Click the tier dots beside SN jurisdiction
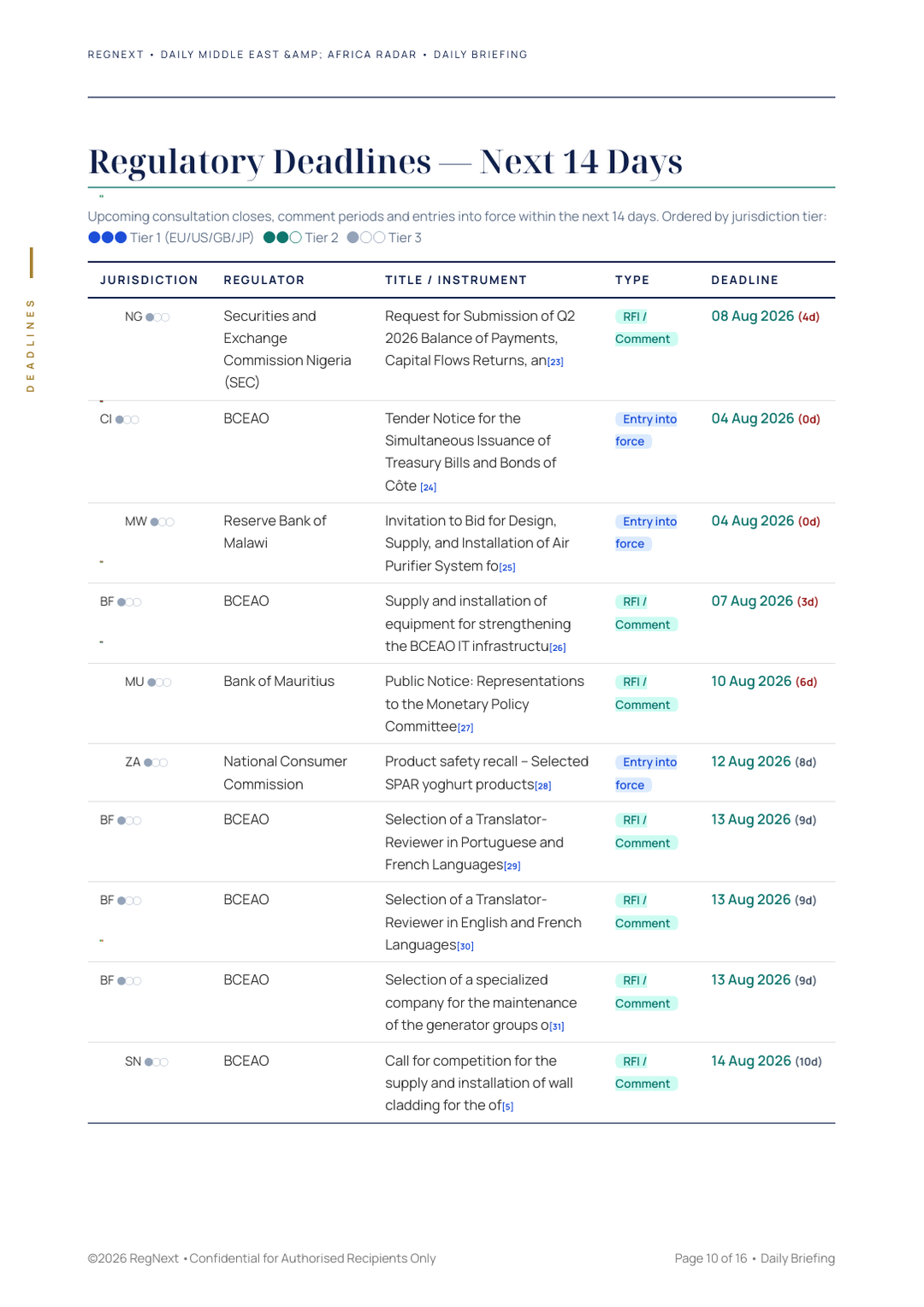The height and width of the screenshot is (1307, 924). (157, 1062)
